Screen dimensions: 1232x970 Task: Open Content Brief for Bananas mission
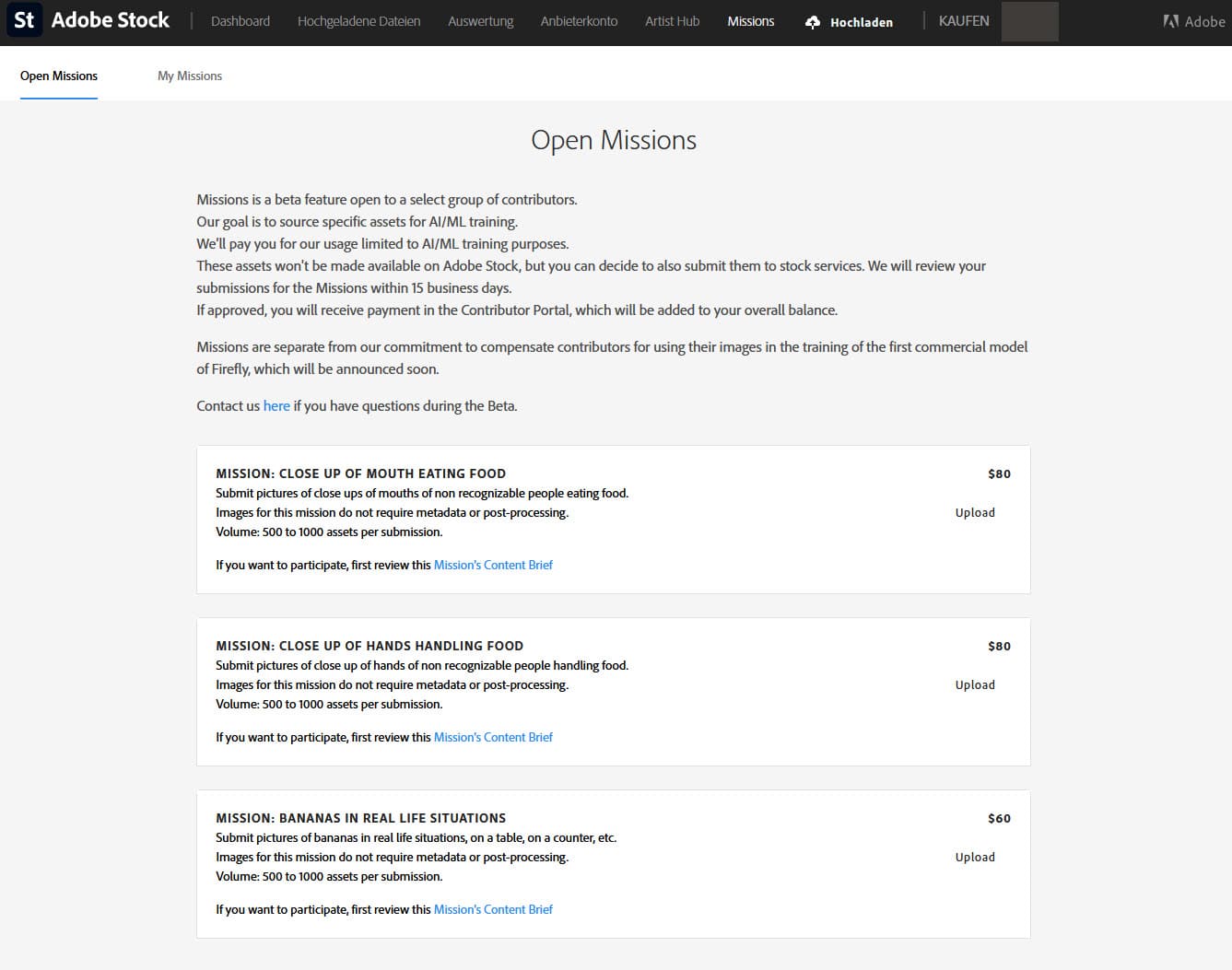click(493, 910)
